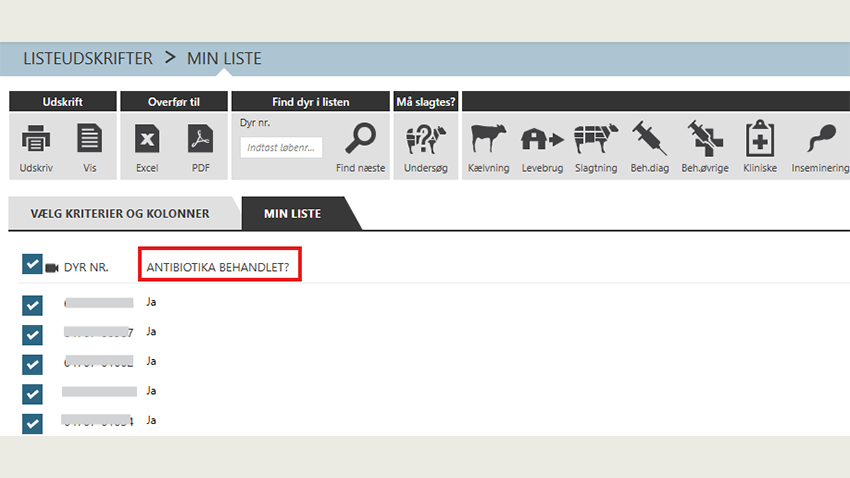Click the Find næste magnifier icon
850x478 pixels.
pyautogui.click(x=360, y=139)
